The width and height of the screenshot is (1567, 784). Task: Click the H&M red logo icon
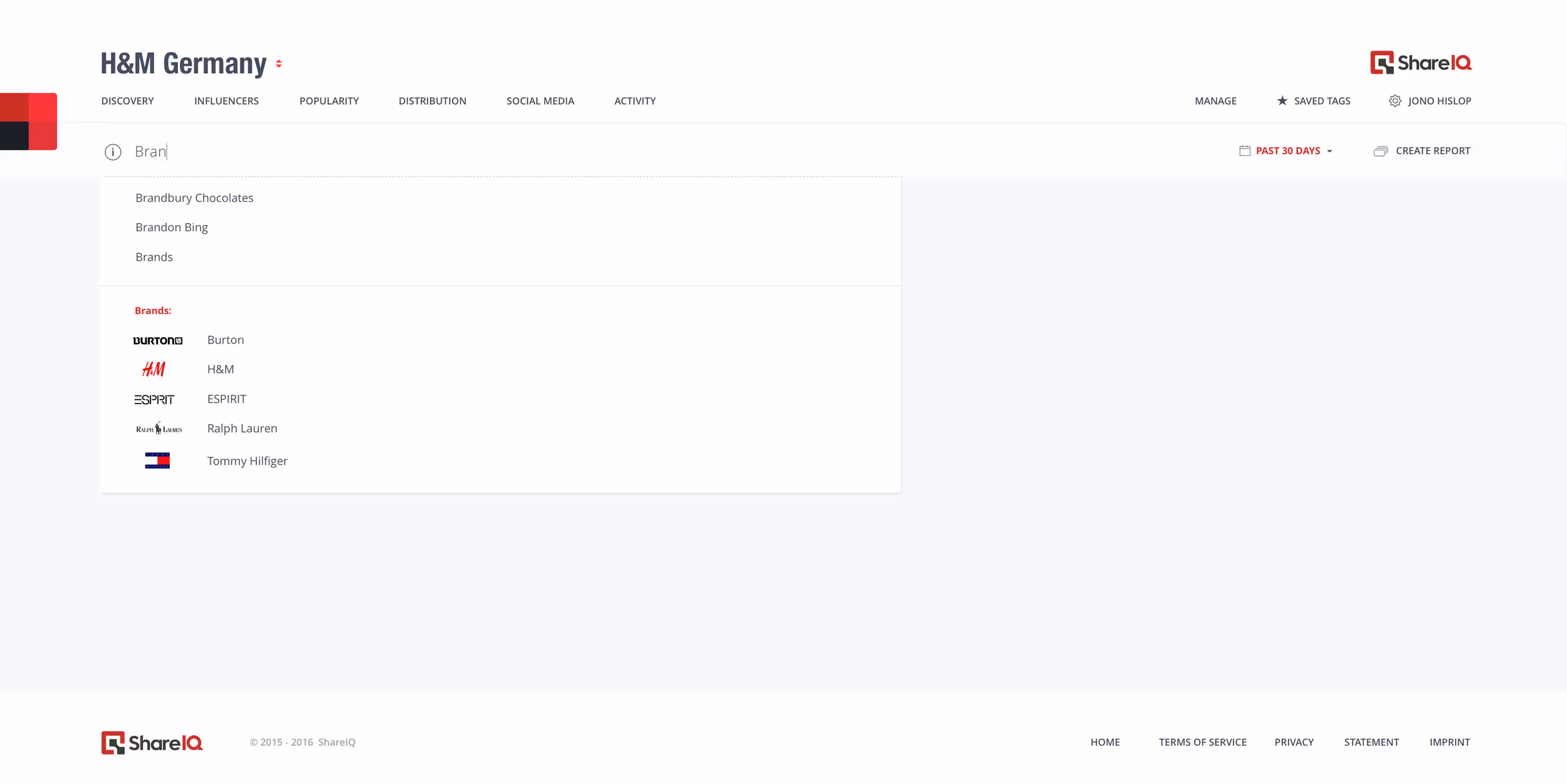(x=154, y=369)
